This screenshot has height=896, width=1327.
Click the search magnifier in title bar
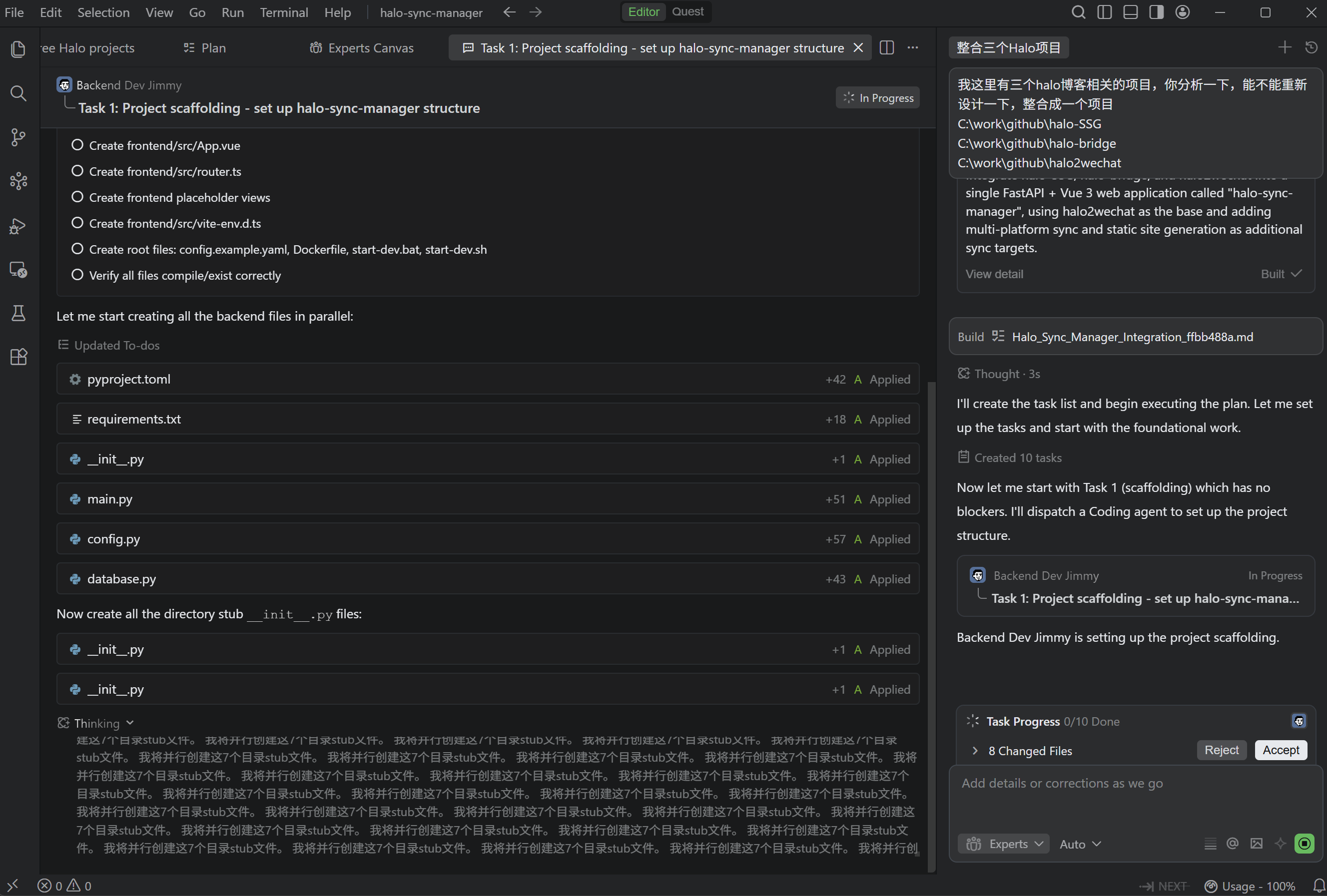[x=1078, y=12]
